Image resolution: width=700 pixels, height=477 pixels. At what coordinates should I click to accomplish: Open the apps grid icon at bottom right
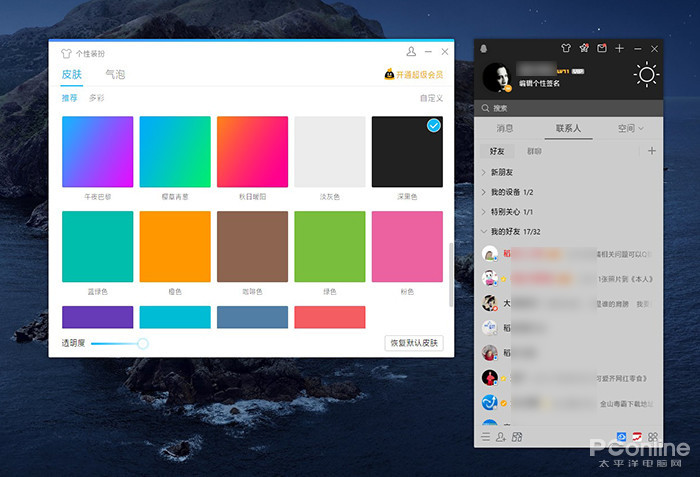653,437
